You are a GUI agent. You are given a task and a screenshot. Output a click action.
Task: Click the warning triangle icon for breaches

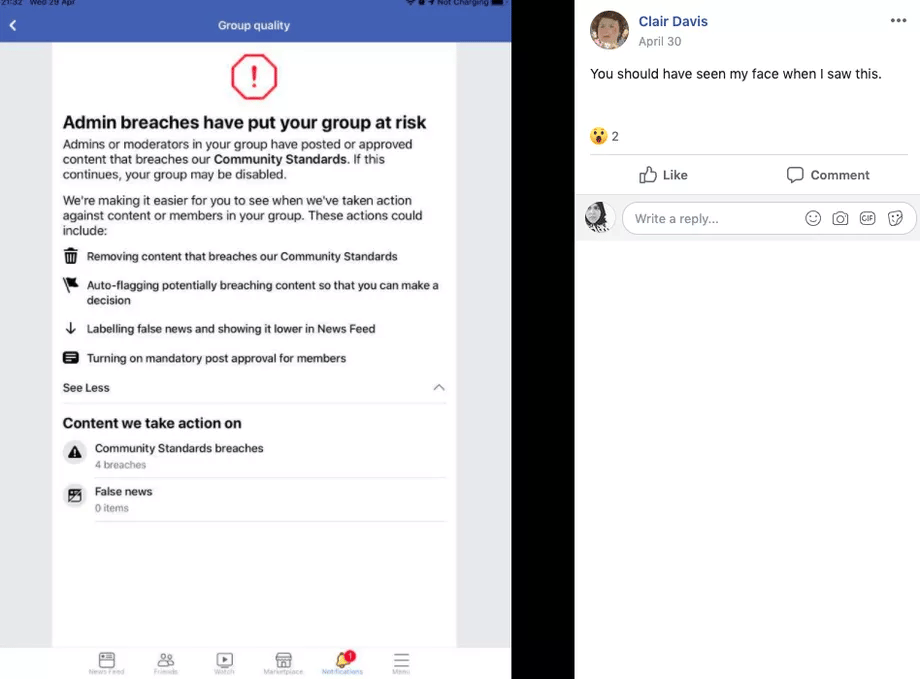[x=75, y=452]
